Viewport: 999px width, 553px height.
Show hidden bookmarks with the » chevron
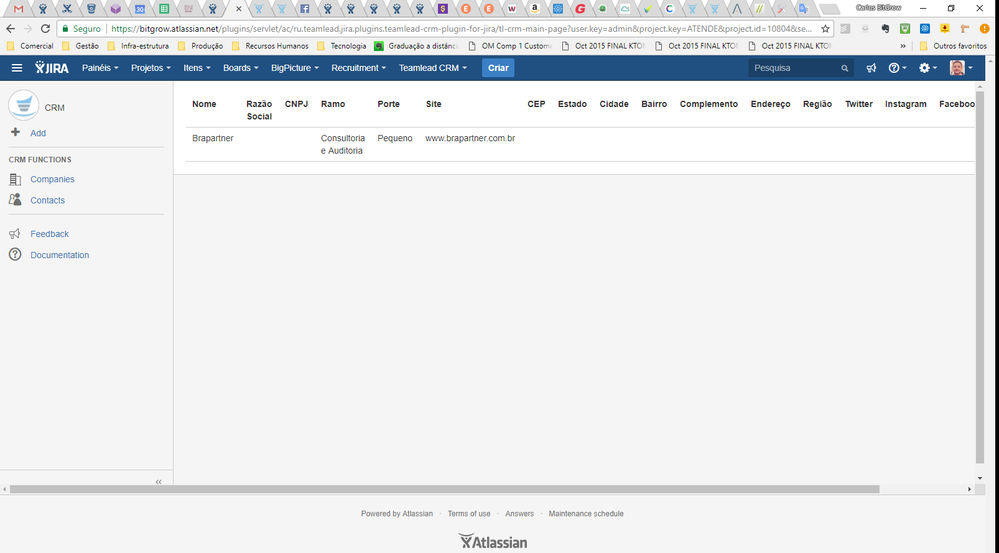coord(903,46)
